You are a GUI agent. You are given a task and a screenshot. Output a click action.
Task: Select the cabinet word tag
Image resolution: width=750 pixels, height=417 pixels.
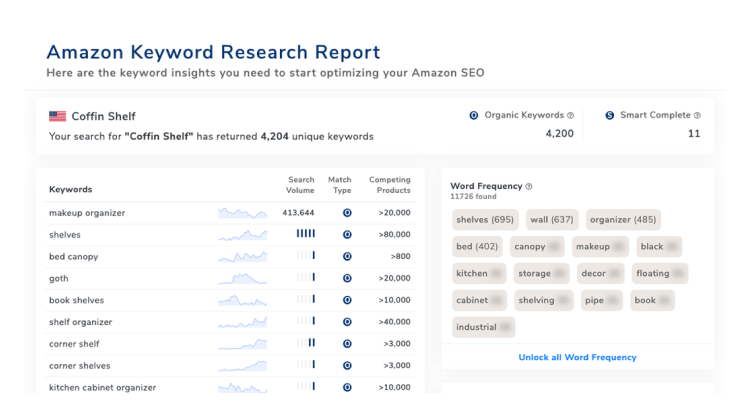(479, 300)
